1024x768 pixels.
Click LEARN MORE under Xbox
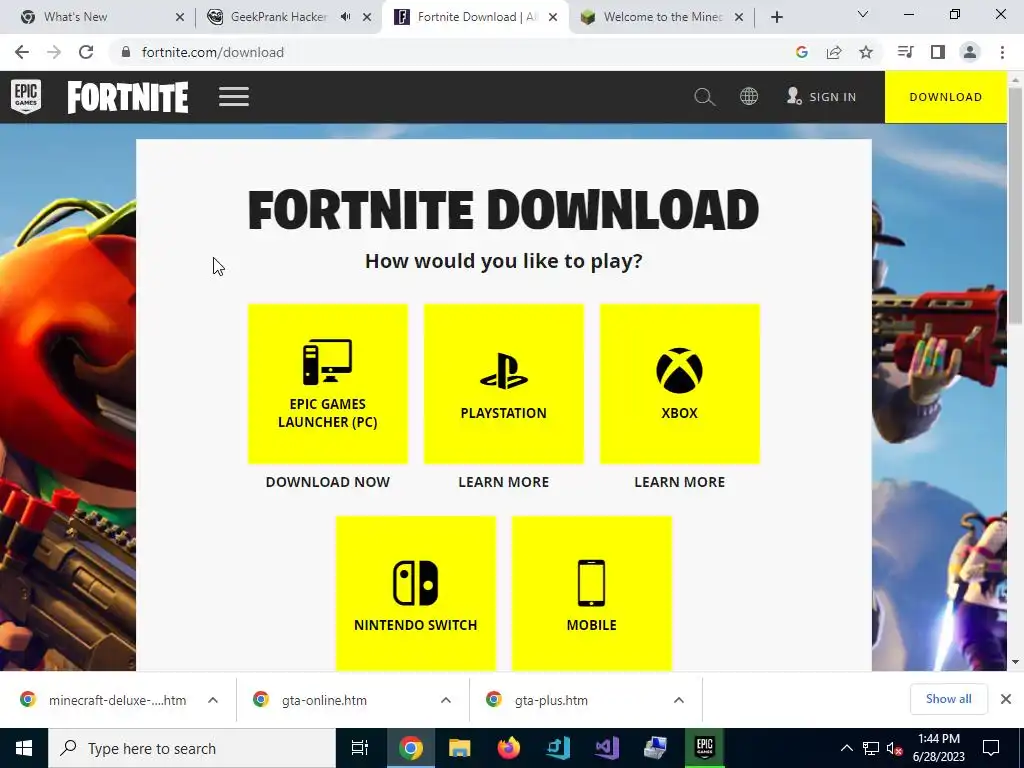click(x=680, y=482)
